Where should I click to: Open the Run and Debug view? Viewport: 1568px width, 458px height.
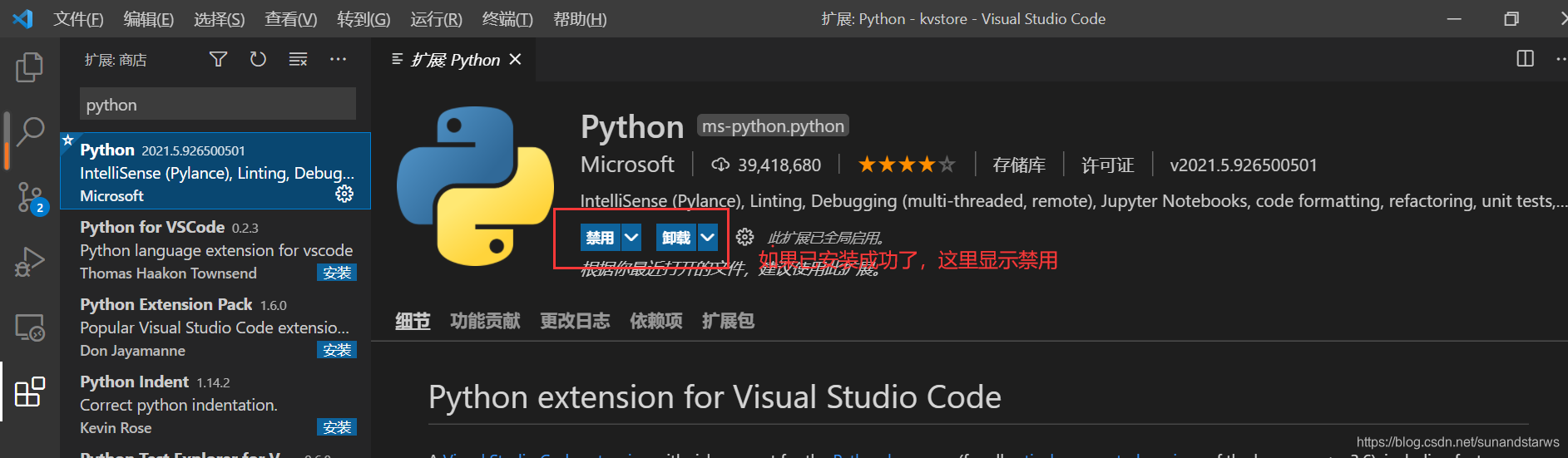pos(29,262)
